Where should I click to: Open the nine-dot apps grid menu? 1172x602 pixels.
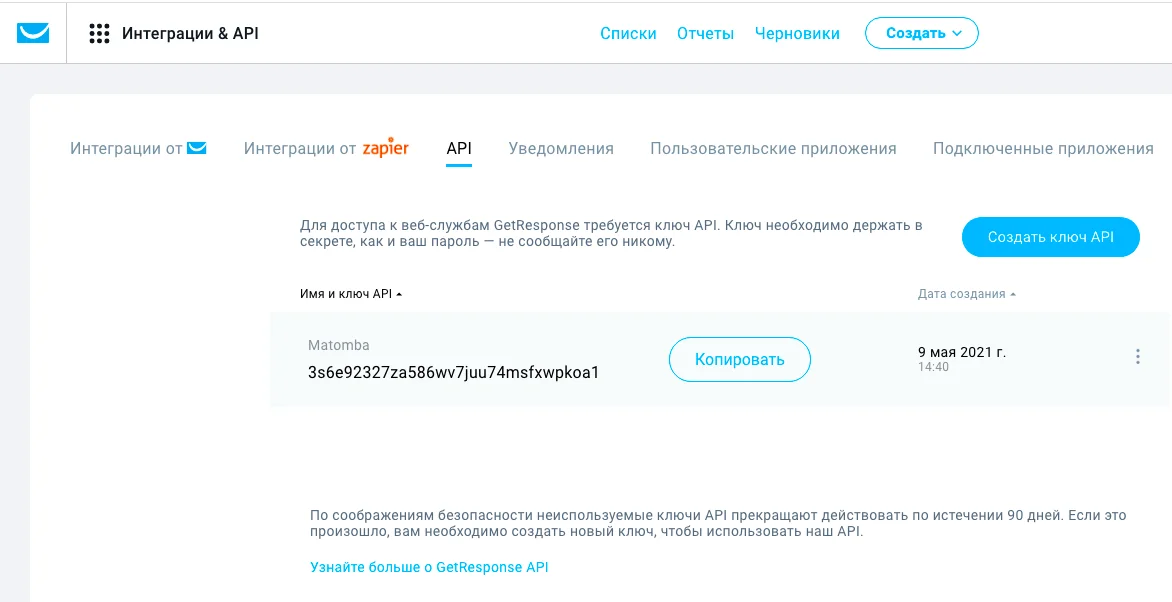pos(99,34)
